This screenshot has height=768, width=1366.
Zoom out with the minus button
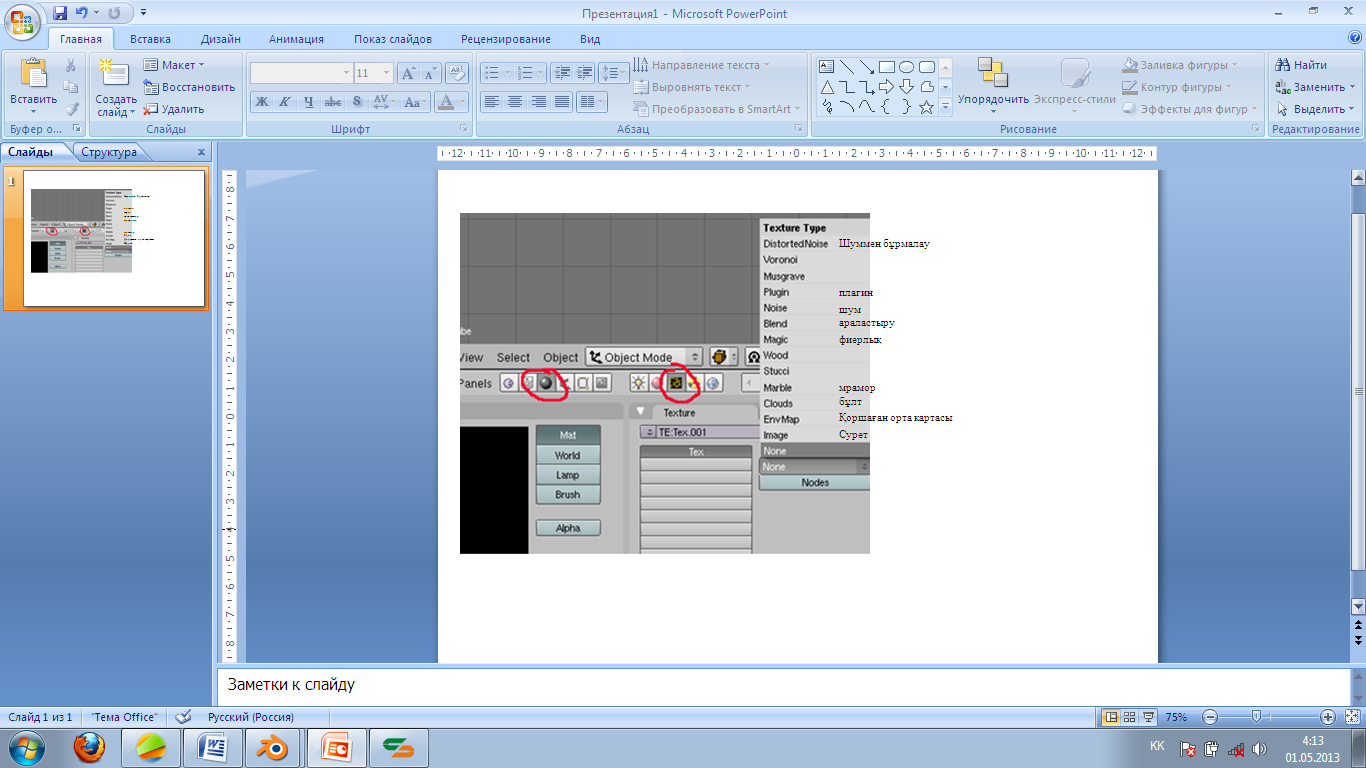pyautogui.click(x=1210, y=717)
